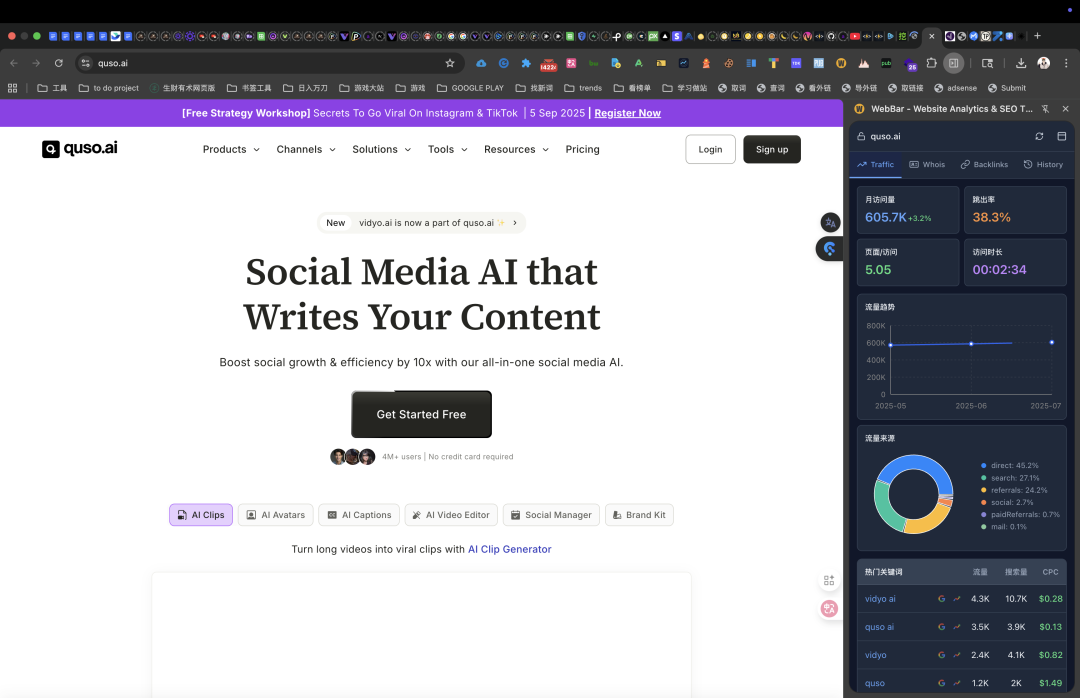Open the GOOGLE PLAY bookmarks folder
The width and height of the screenshot is (1080, 698).
(470, 88)
